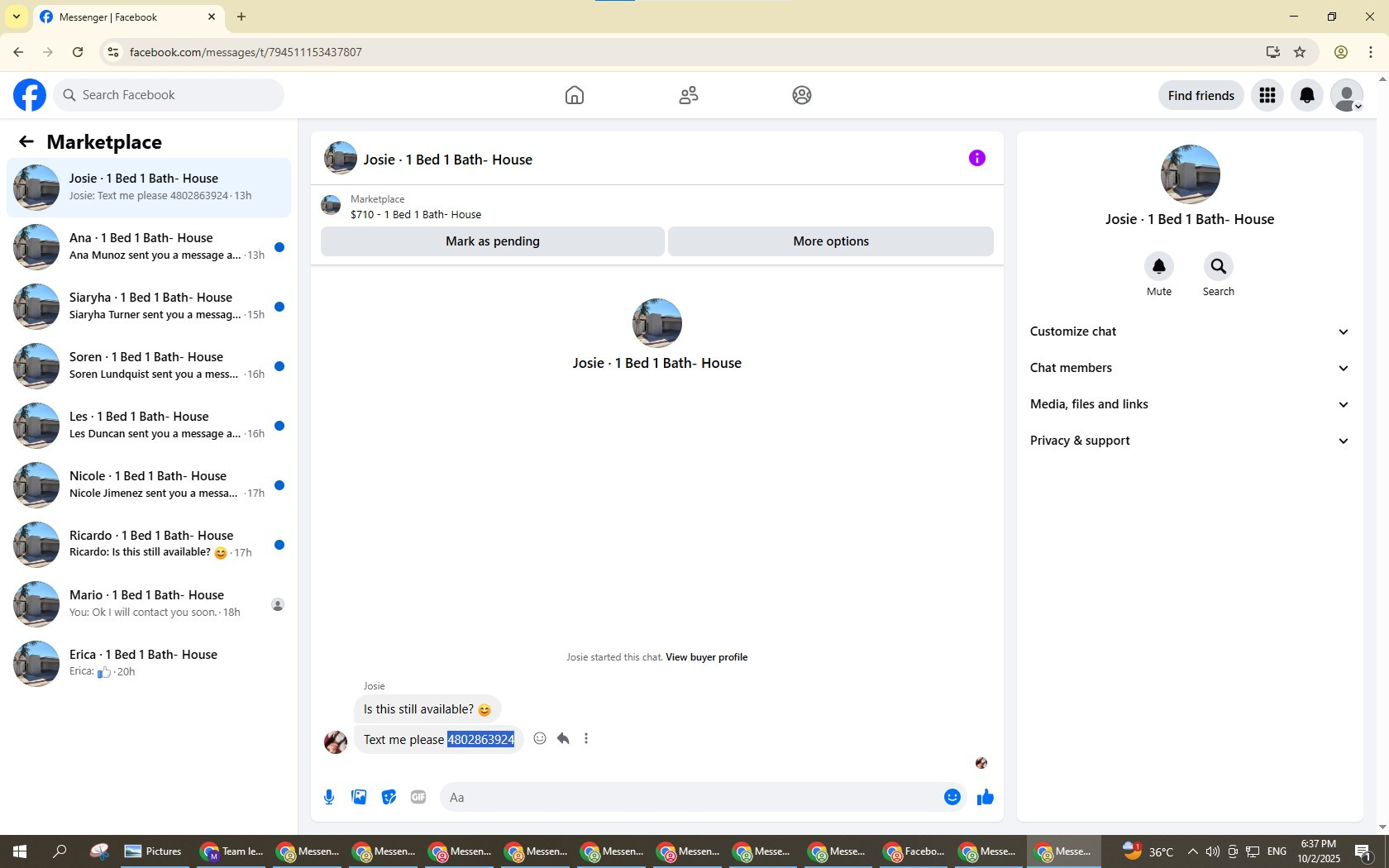Record a voice clip with microphone icon
Screen dimensions: 1389x868
(x=329, y=797)
